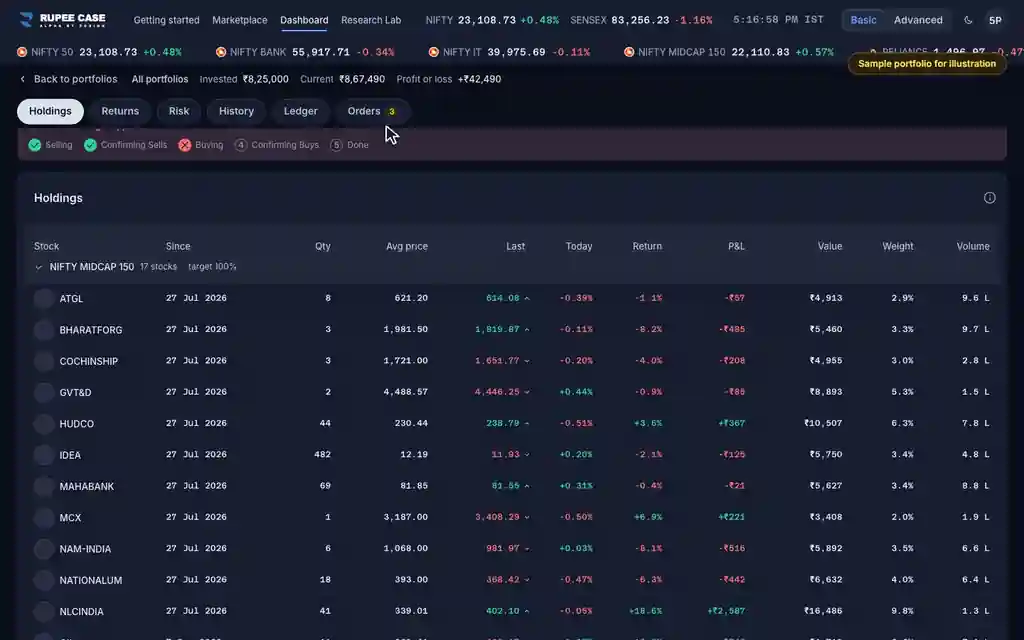This screenshot has height=640, width=1024.
Task: Click HUDCO value ₹10,507
Action: coord(824,423)
